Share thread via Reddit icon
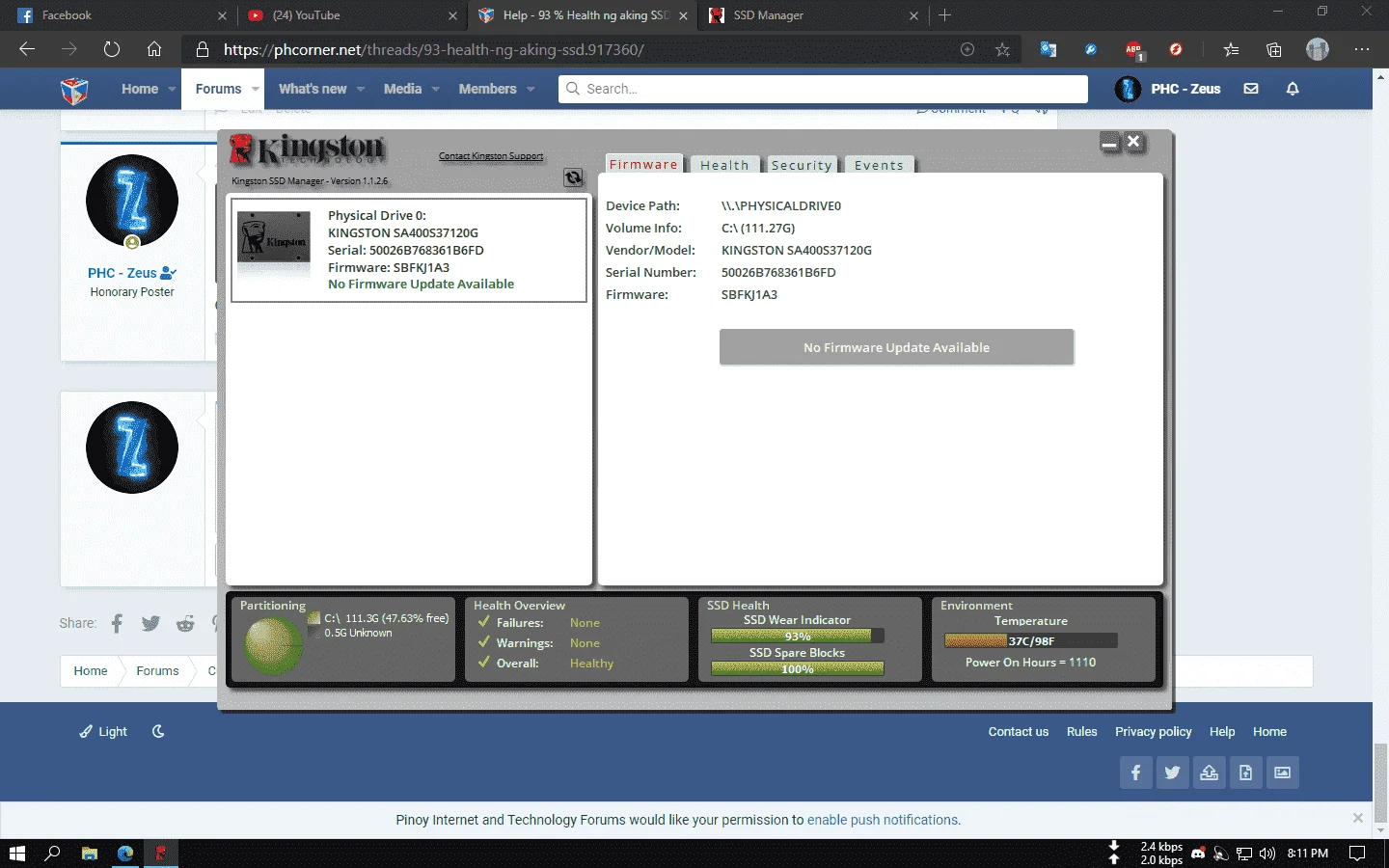Viewport: 1389px width, 868px height. 186,623
